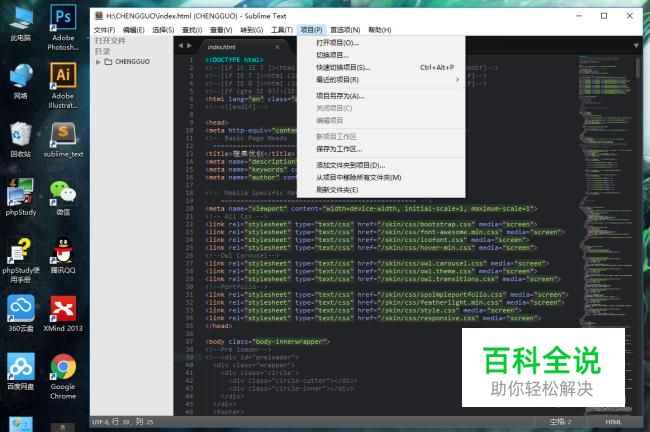
Task: Open the Adobe Photoshop desktop shortcut
Action: pos(63,27)
